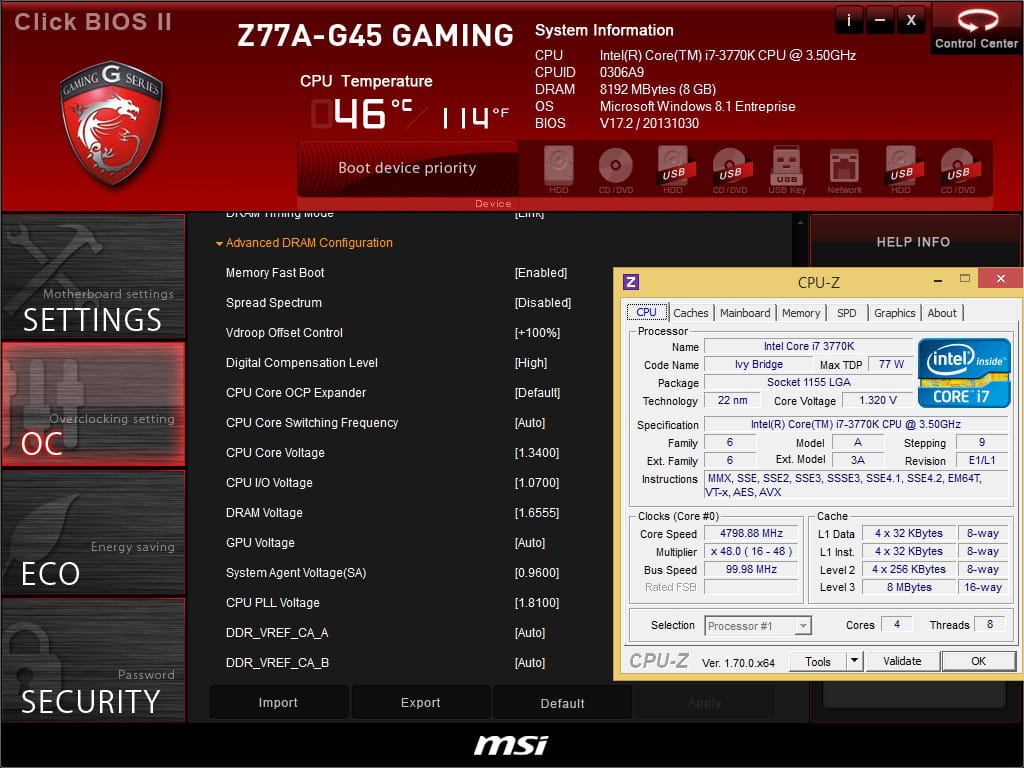
Task: Click the Package value Socket 1155 LGA
Action: tap(808, 382)
